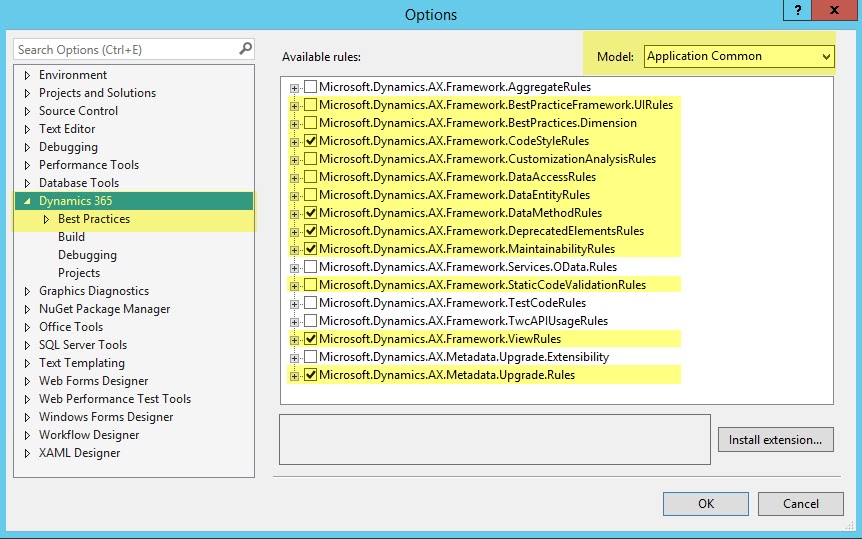The image size is (862, 539).
Task: Click Install extension button
Action: point(776,440)
